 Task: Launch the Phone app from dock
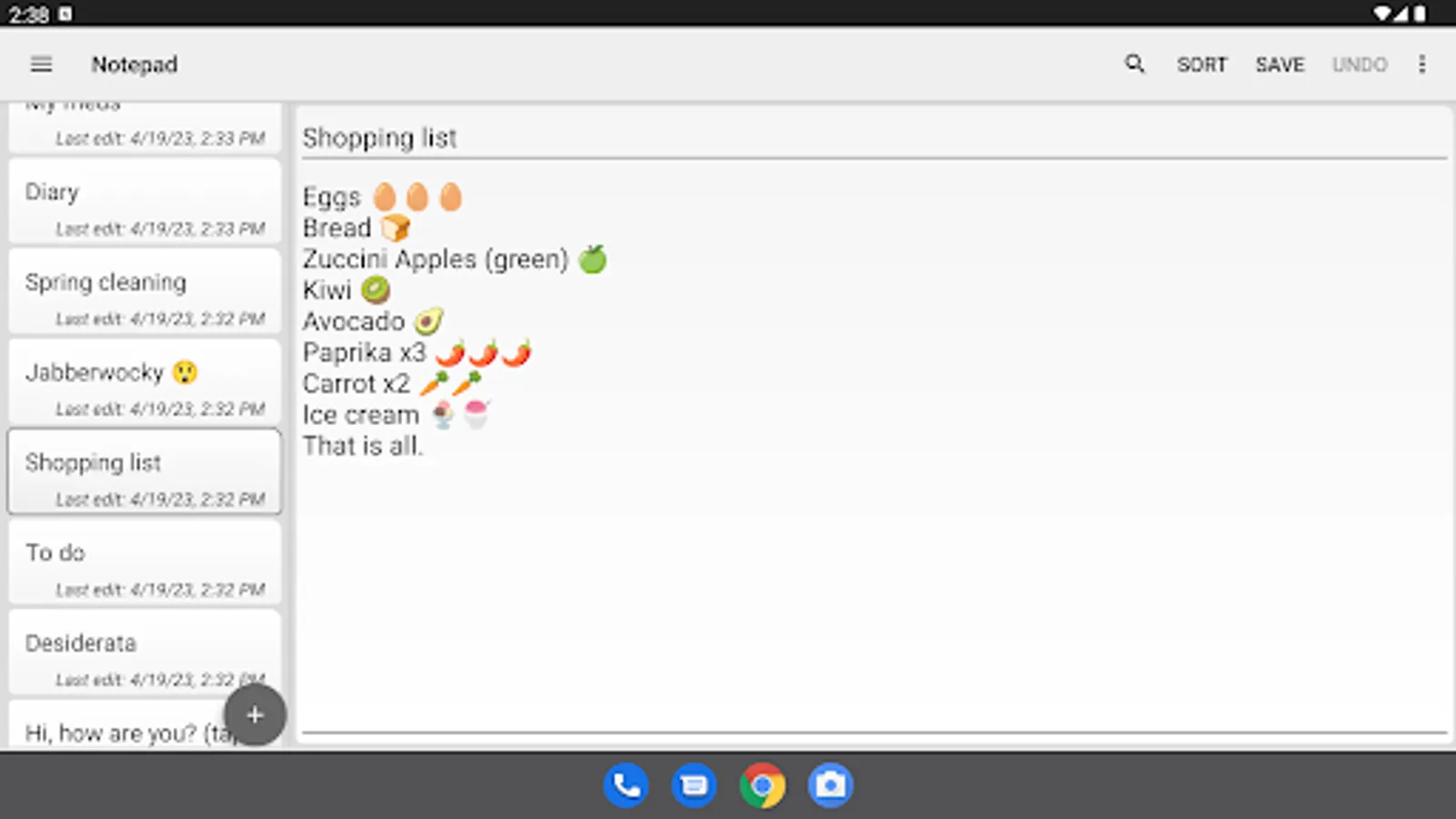click(x=626, y=785)
